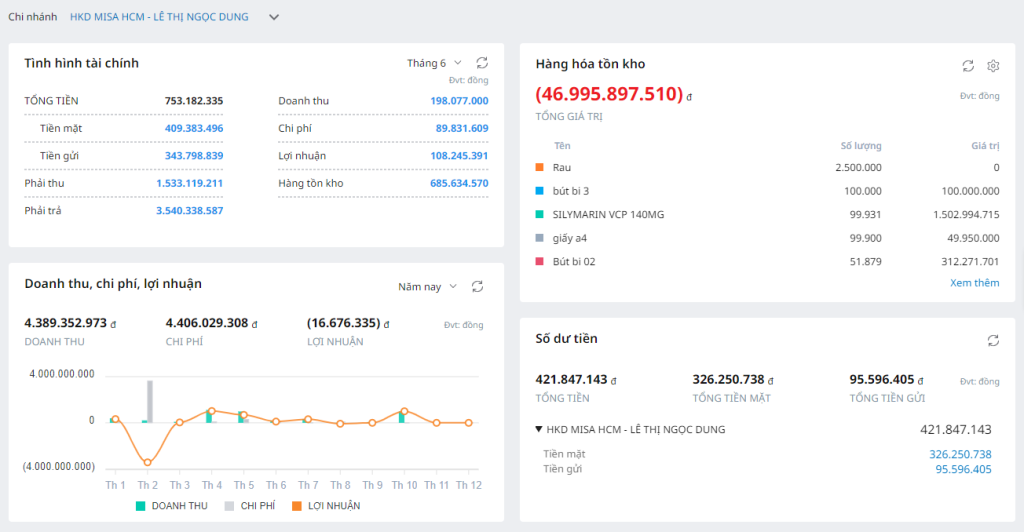Select branch name HKD MISA HCM link
The image size is (1024, 532).
pyautogui.click(x=159, y=17)
